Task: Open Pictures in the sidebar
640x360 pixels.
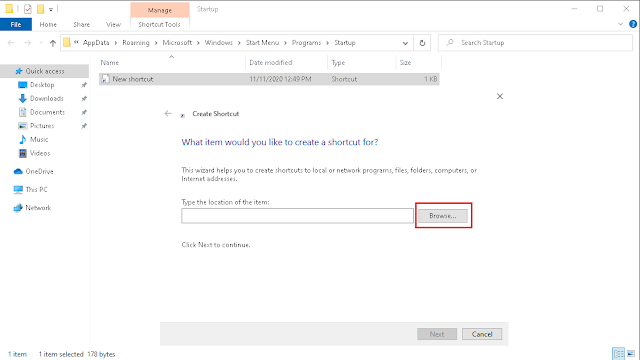Action: [x=42, y=126]
